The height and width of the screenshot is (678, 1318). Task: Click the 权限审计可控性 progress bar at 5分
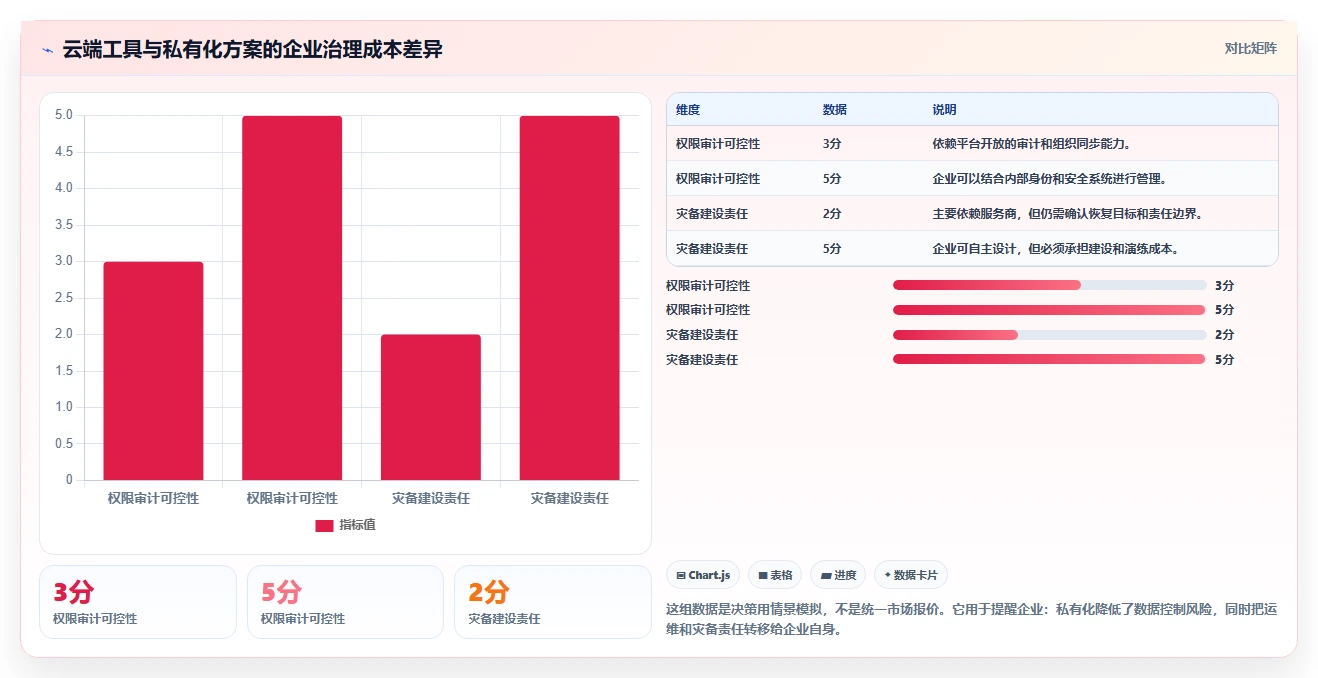click(x=1049, y=310)
